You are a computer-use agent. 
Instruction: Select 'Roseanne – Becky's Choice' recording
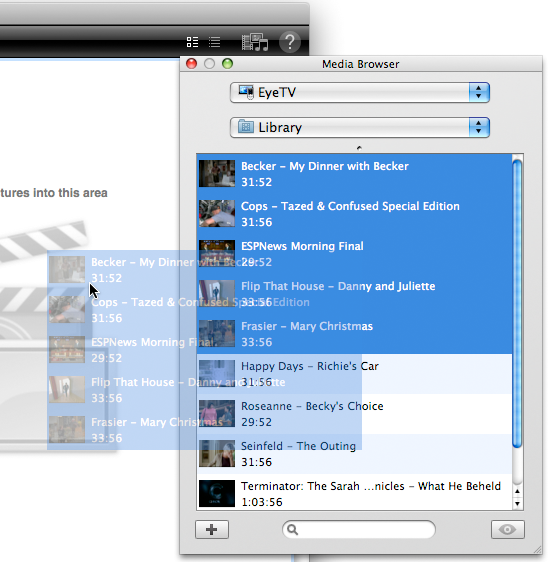point(354,414)
